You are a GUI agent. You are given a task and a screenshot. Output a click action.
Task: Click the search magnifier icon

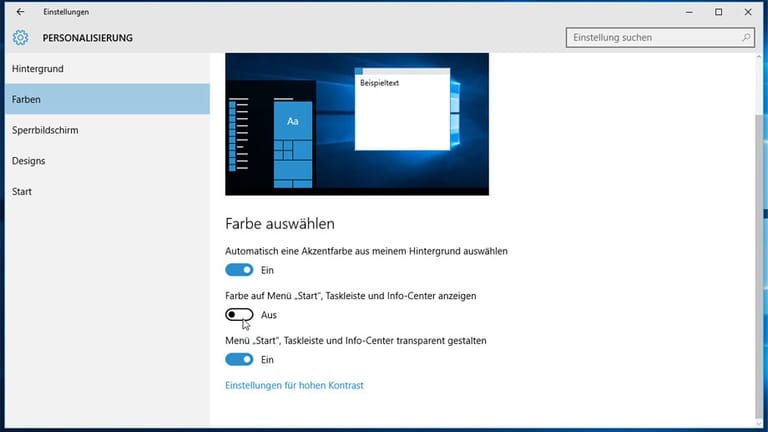click(x=745, y=37)
